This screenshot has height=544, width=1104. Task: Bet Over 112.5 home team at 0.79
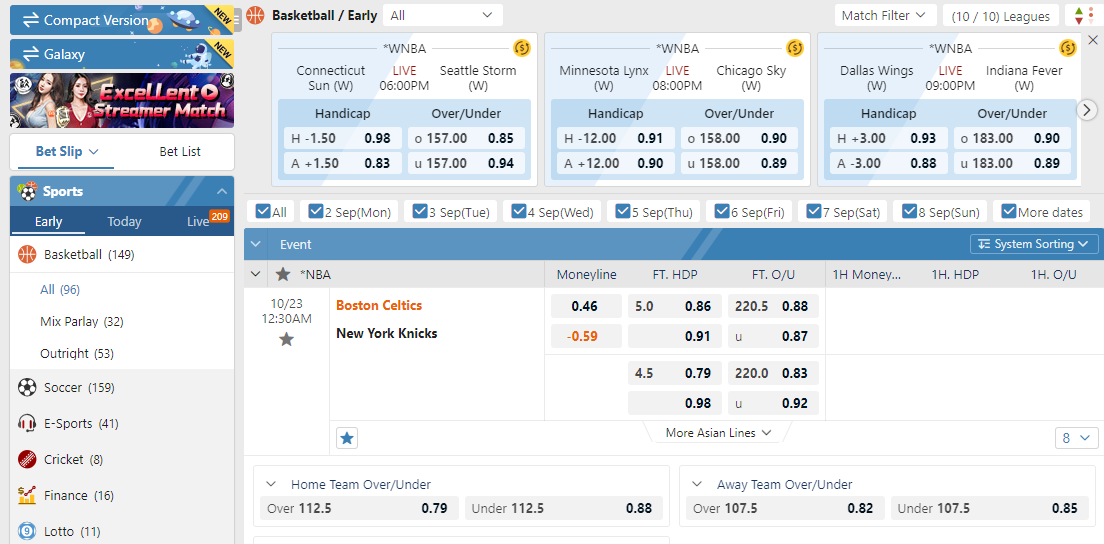coord(359,508)
